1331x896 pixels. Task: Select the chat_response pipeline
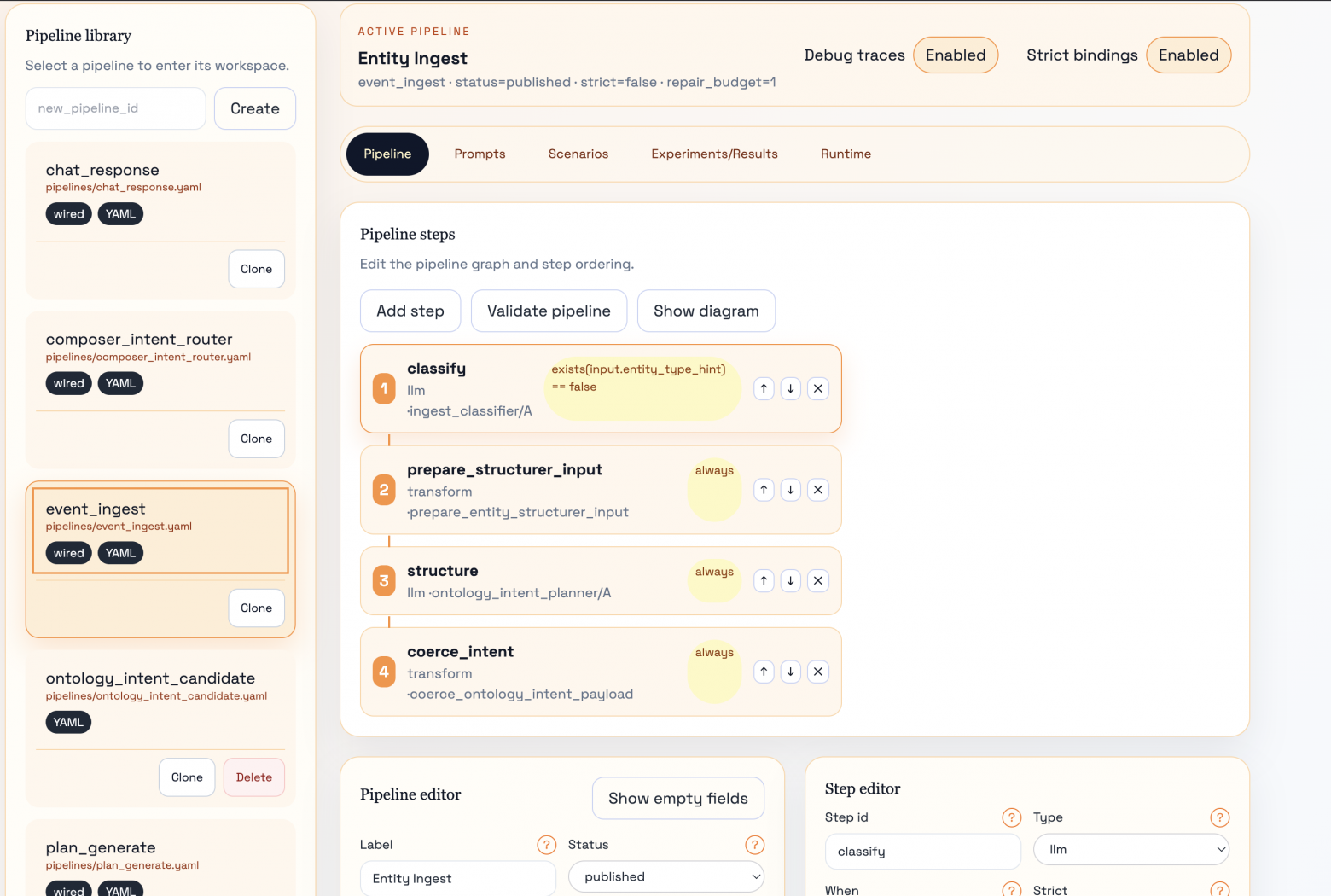[160, 192]
